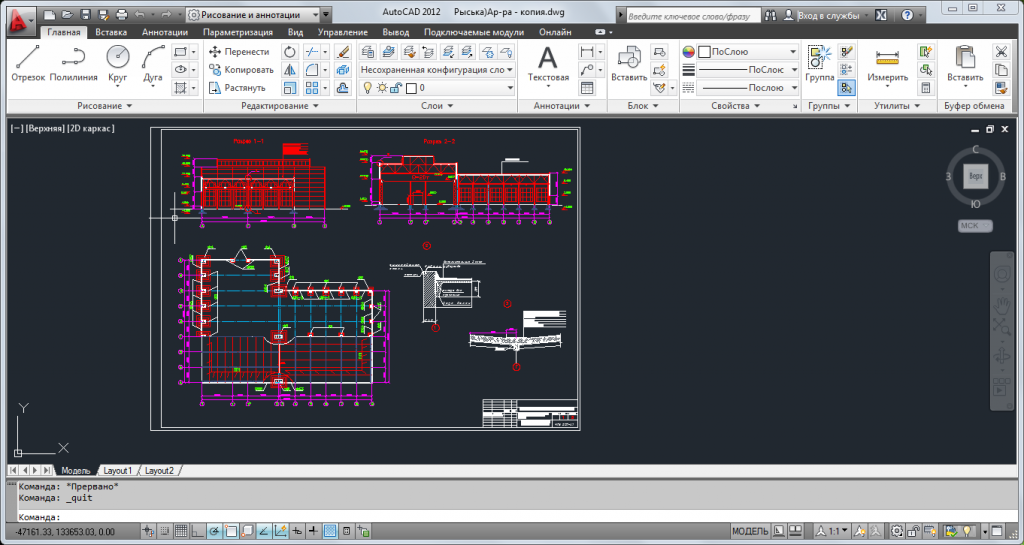Expand the Редактирование panel
This screenshot has height=545, width=1024.
pyautogui.click(x=280, y=106)
